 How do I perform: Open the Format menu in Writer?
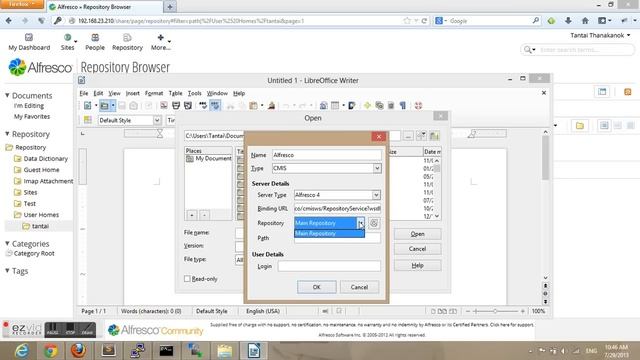pos(154,93)
